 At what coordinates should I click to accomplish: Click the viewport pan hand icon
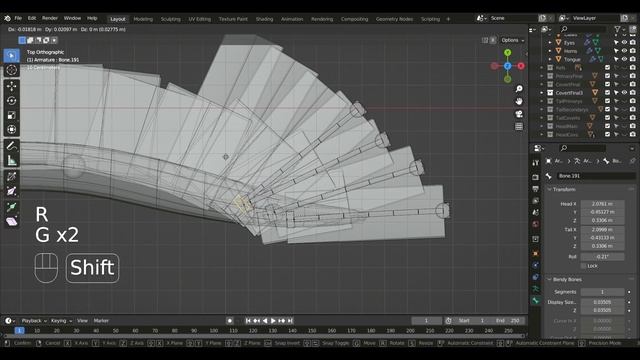pos(519,101)
